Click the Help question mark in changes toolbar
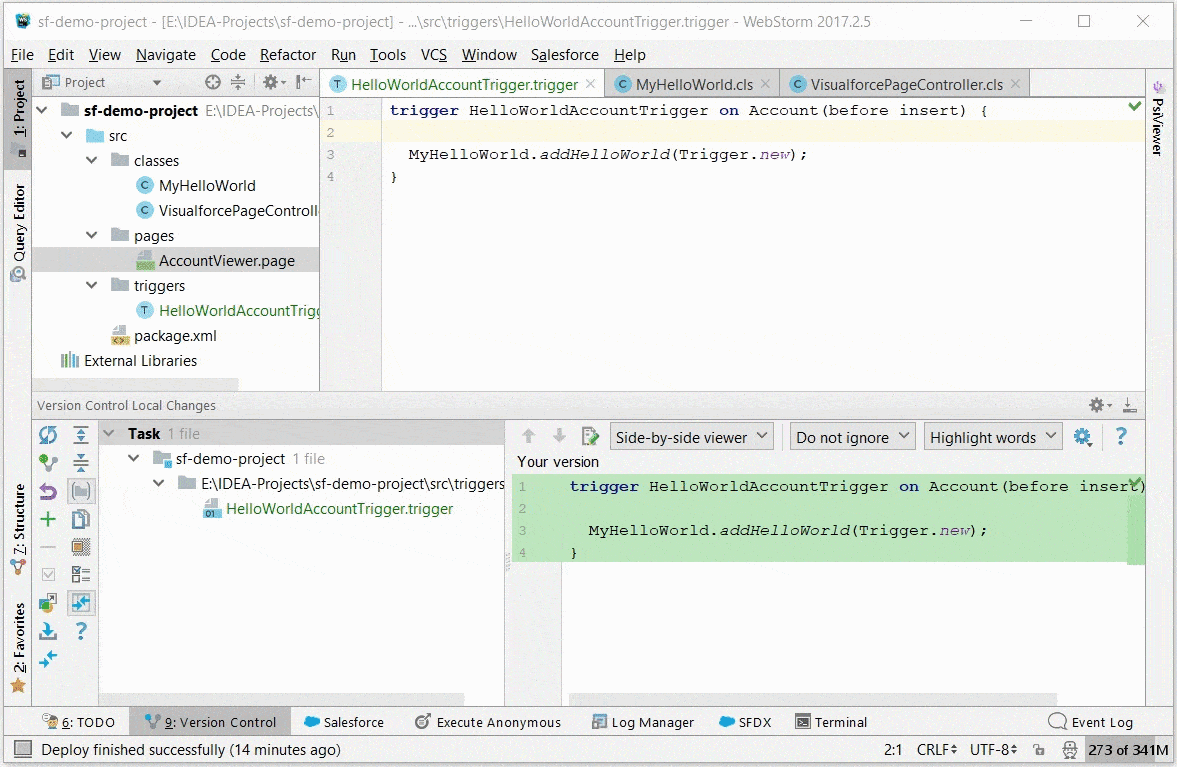This screenshot has height=767, width=1177. point(81,631)
